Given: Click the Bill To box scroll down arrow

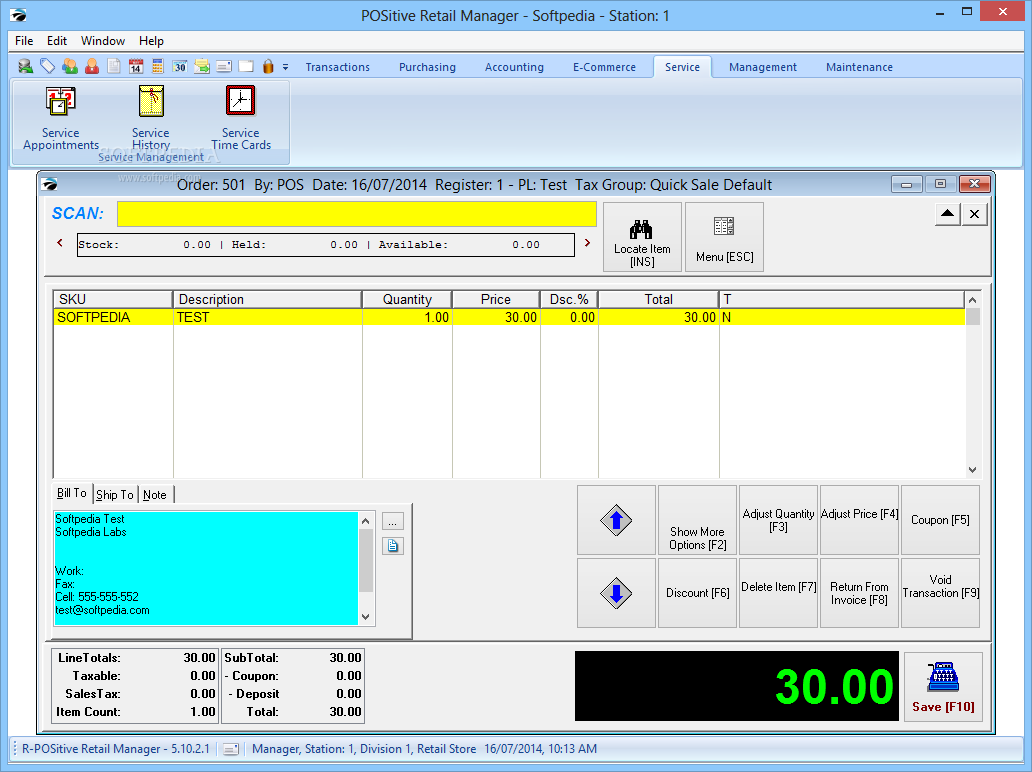Looking at the screenshot, I should pos(366,617).
